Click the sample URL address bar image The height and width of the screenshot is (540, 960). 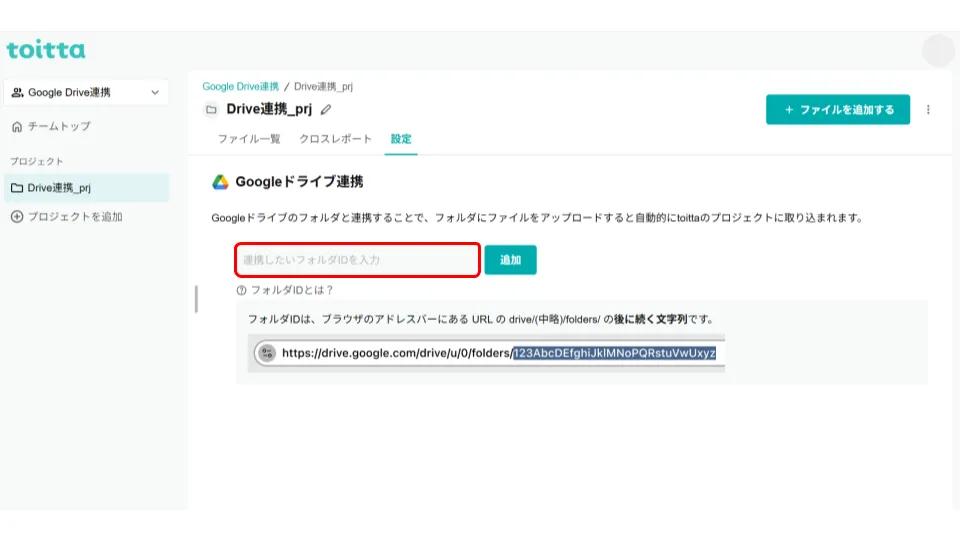(x=486, y=353)
